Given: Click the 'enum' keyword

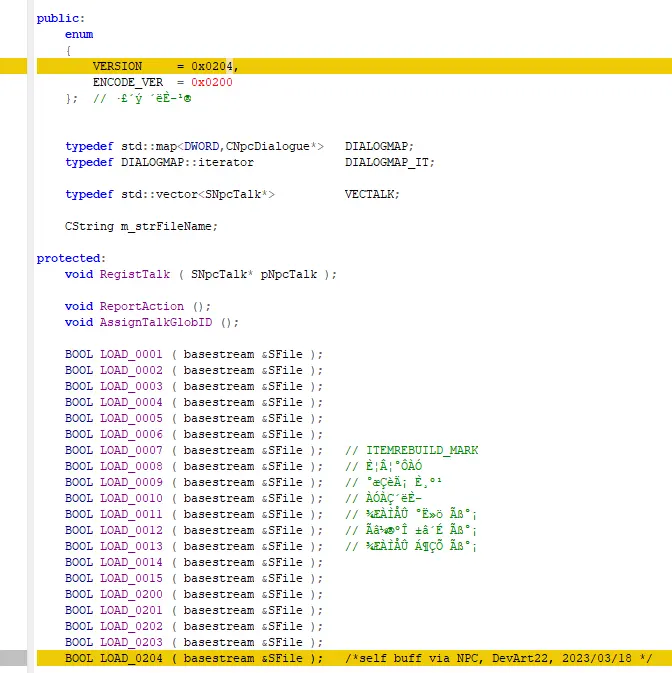Looking at the screenshot, I should coord(79,34).
